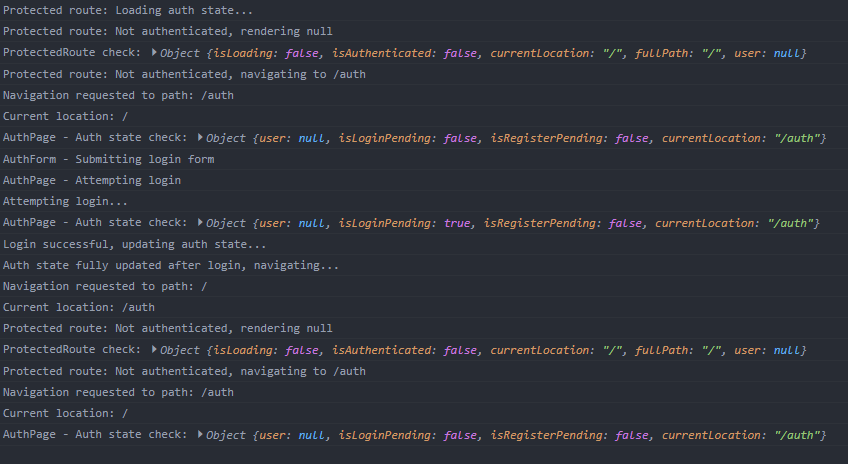Screen dimensions: 848x464
Task: Expand the second ProtectedRoute check object
Action: pos(154,350)
